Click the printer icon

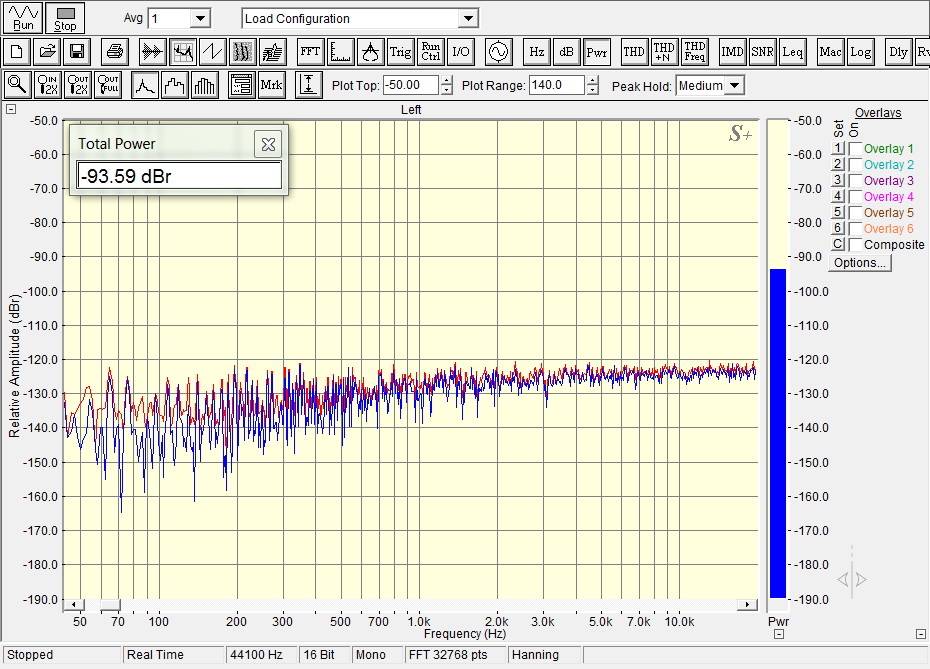[115, 51]
